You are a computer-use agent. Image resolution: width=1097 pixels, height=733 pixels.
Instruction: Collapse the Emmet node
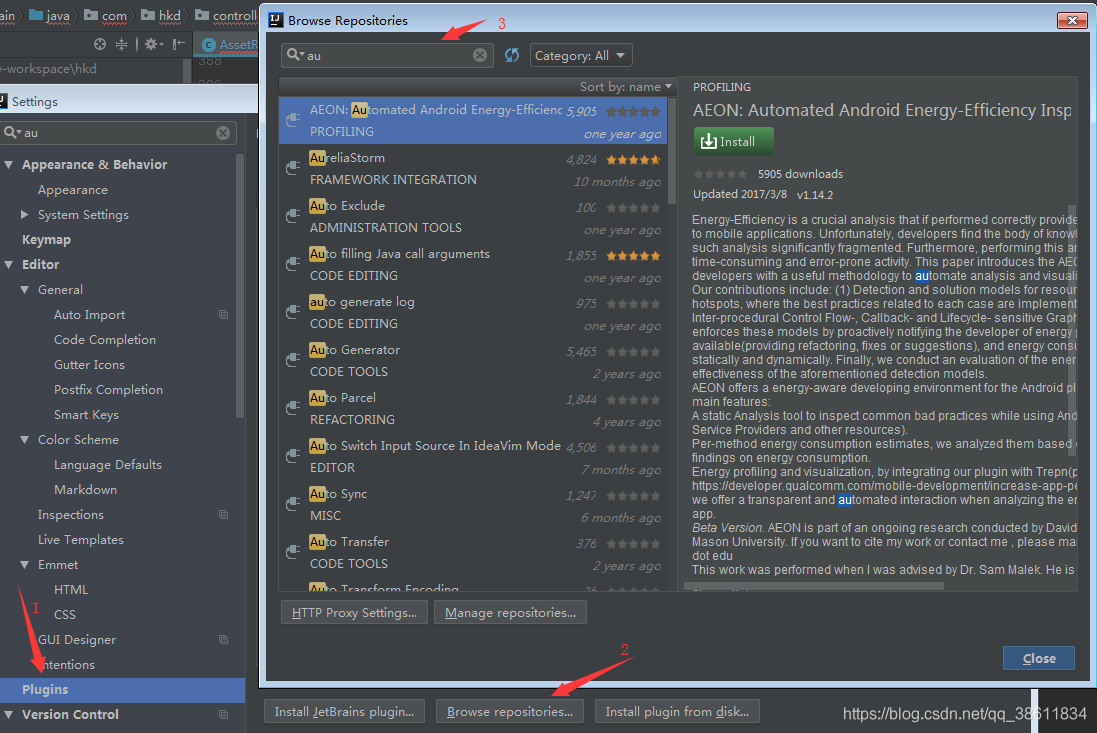[25, 564]
